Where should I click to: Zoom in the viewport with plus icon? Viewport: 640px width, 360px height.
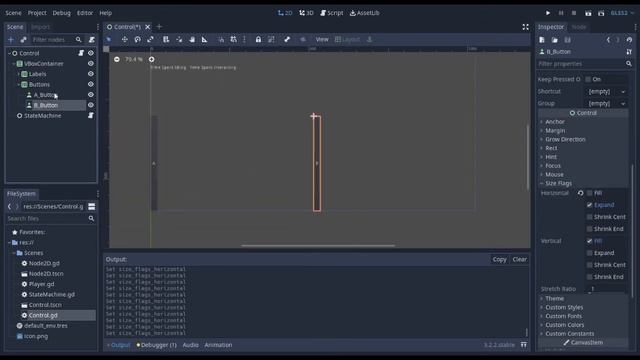[151, 59]
